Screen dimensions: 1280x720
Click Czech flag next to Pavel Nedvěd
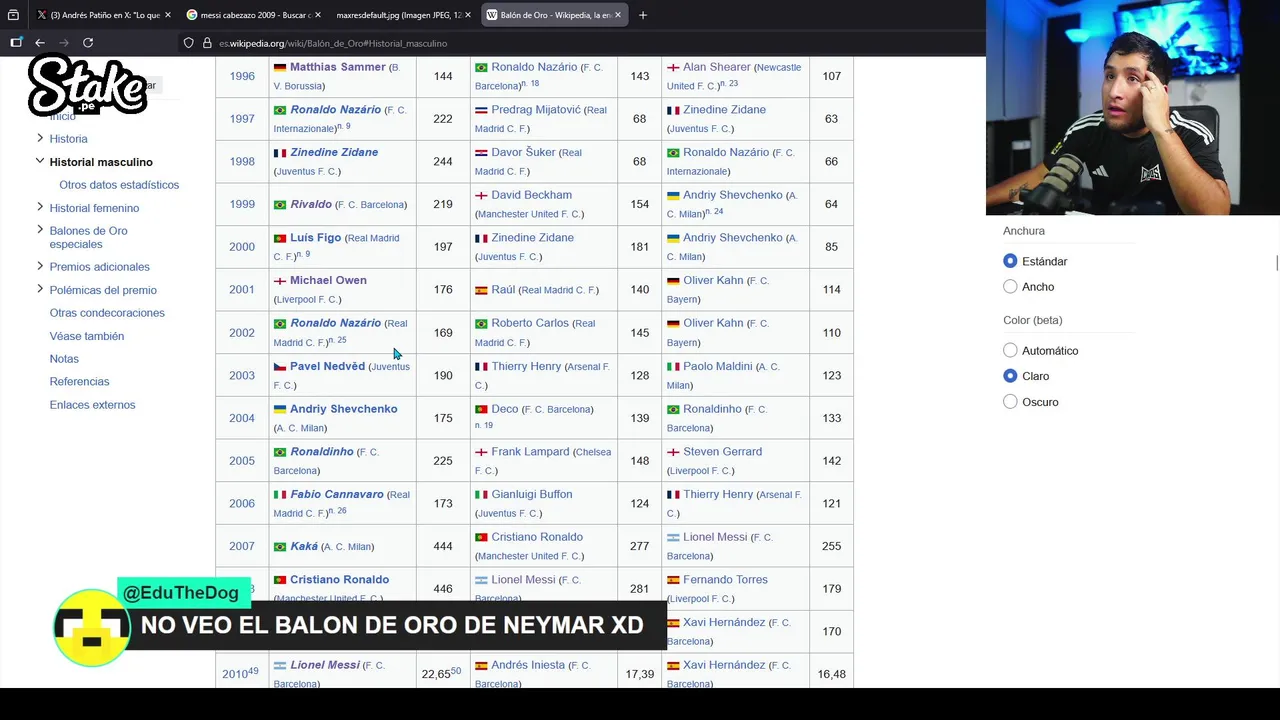[280, 367]
